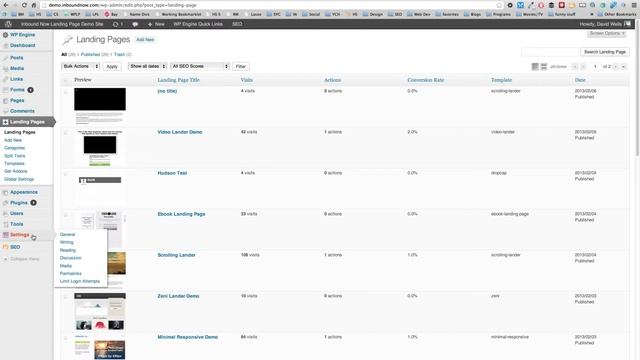Bookmark this page with the star icon
This screenshot has height=360, width=640.
coord(499,5)
